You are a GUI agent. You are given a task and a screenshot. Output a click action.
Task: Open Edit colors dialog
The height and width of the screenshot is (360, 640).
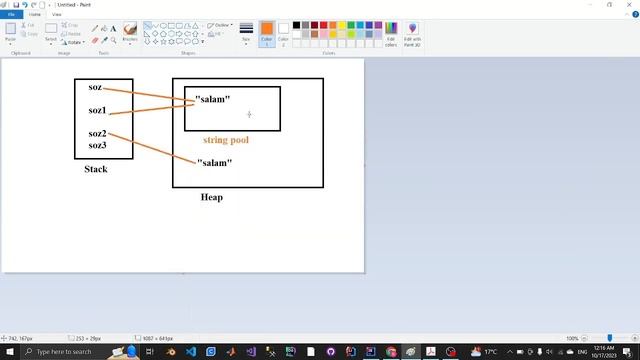(x=391, y=34)
